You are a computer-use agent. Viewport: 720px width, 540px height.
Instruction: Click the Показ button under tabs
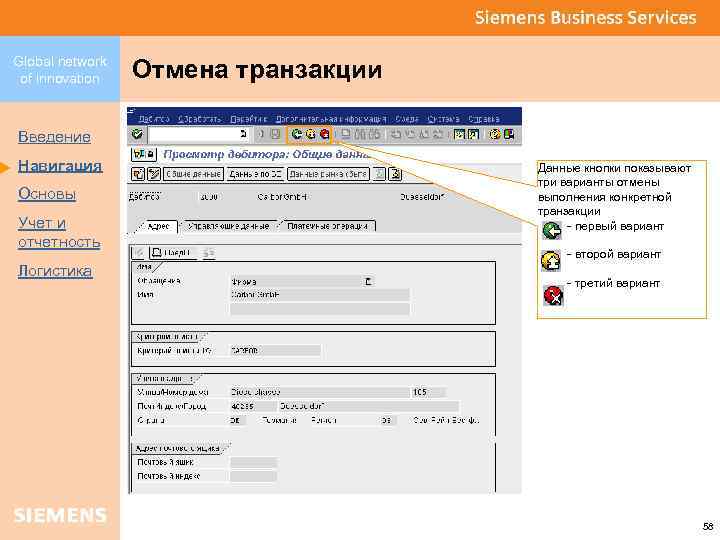tap(173, 253)
